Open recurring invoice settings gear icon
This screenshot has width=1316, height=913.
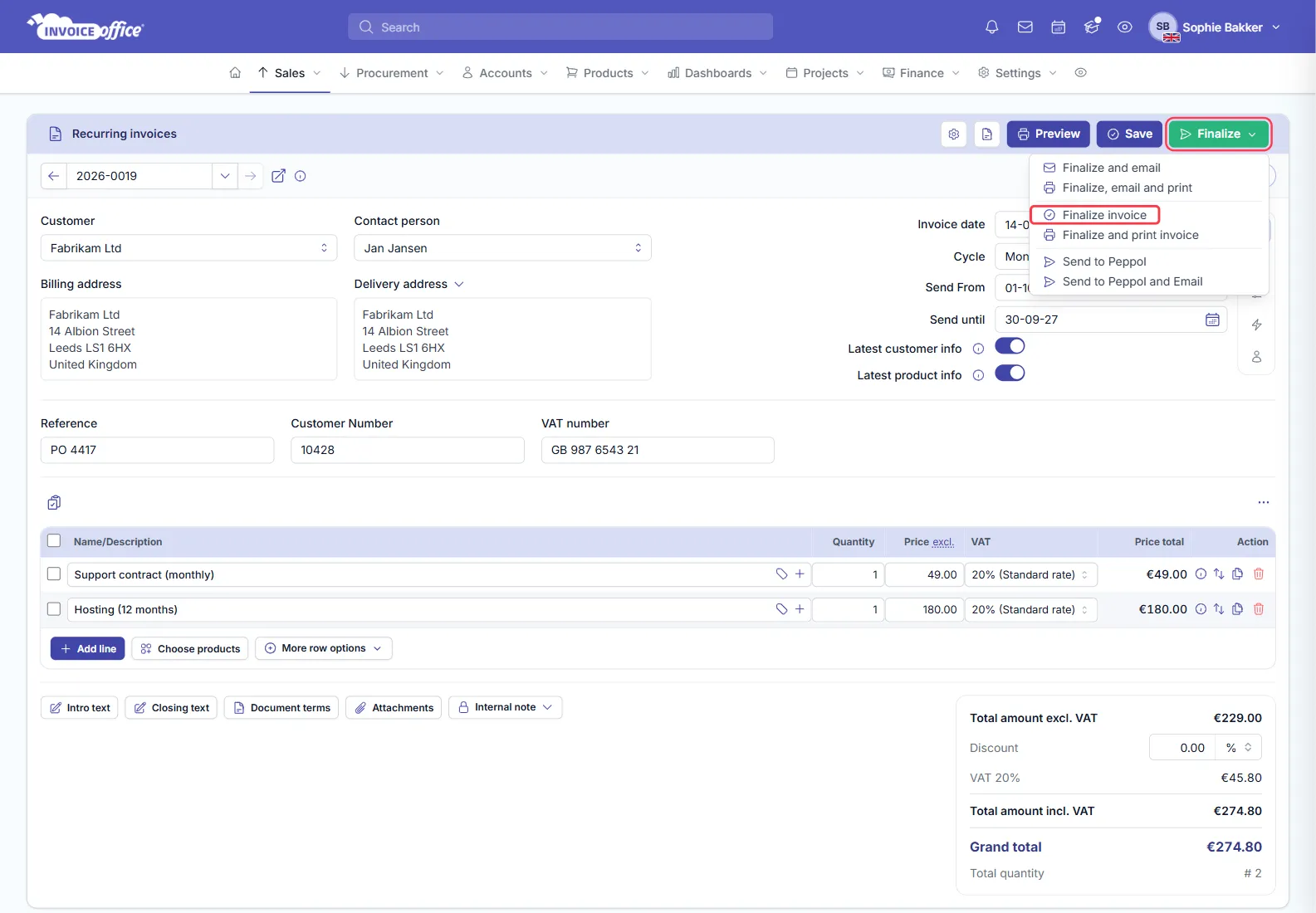[954, 134]
